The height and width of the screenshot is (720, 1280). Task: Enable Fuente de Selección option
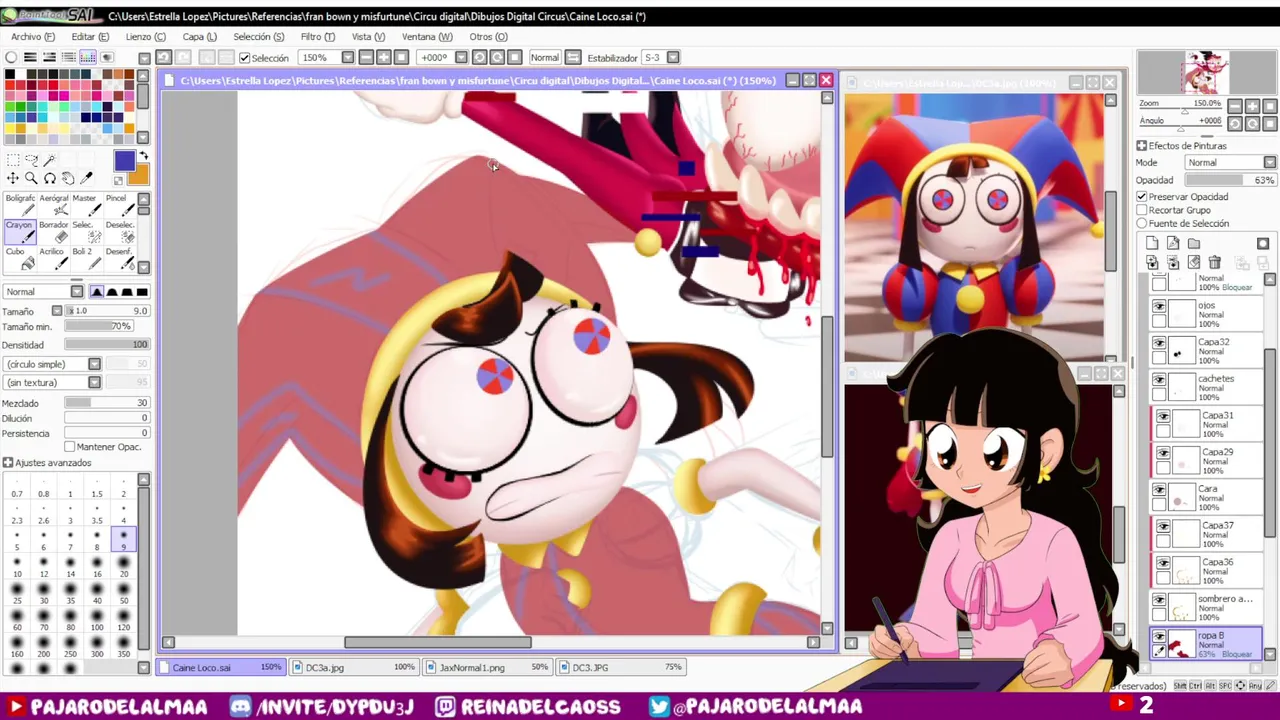tap(1142, 223)
